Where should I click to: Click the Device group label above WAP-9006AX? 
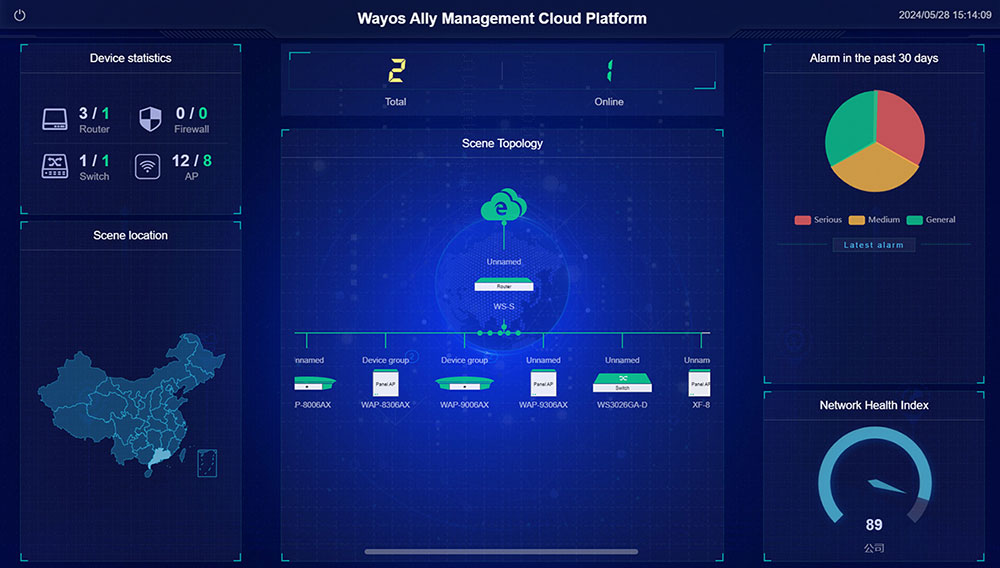(464, 360)
